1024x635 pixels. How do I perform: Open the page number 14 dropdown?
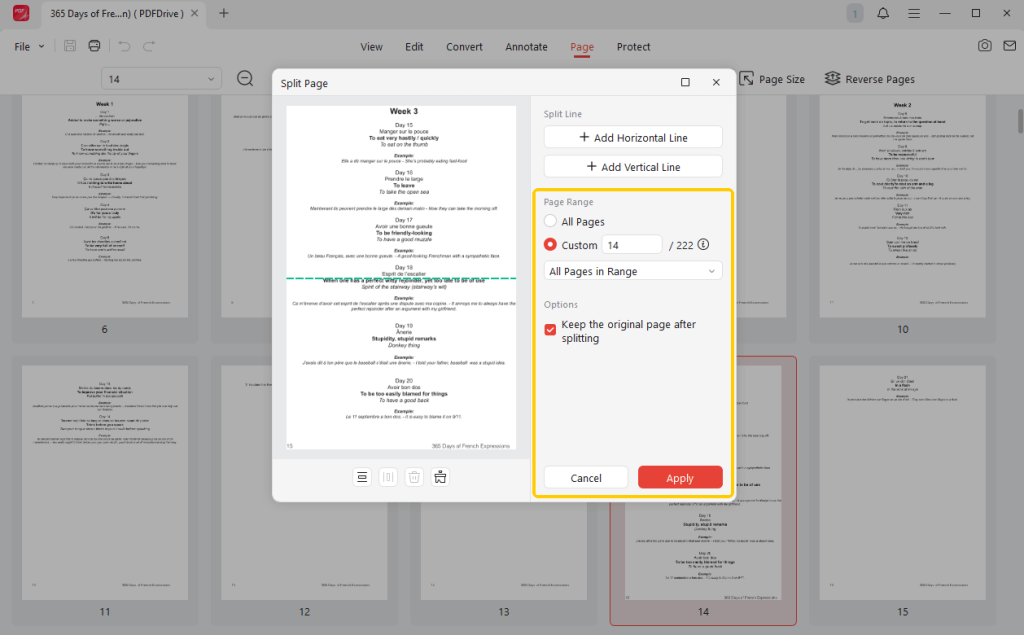click(161, 79)
